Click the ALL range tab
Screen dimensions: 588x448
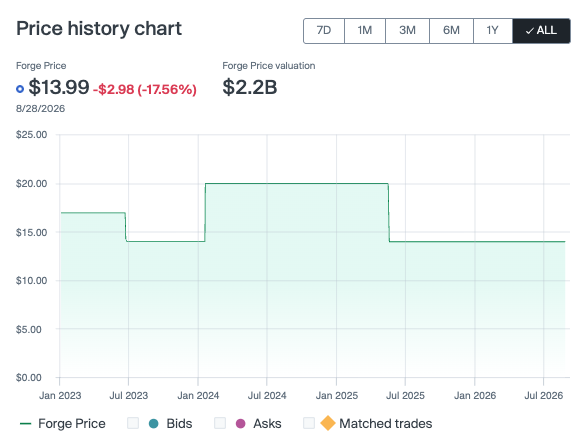pos(542,30)
